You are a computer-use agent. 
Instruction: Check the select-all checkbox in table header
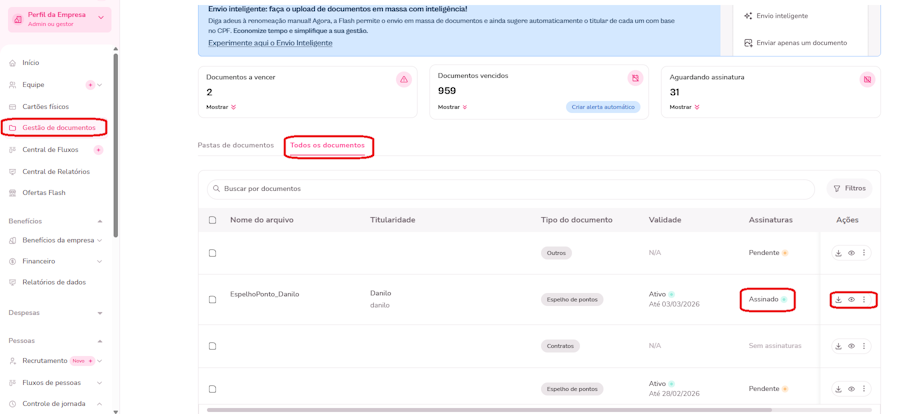tap(212, 220)
